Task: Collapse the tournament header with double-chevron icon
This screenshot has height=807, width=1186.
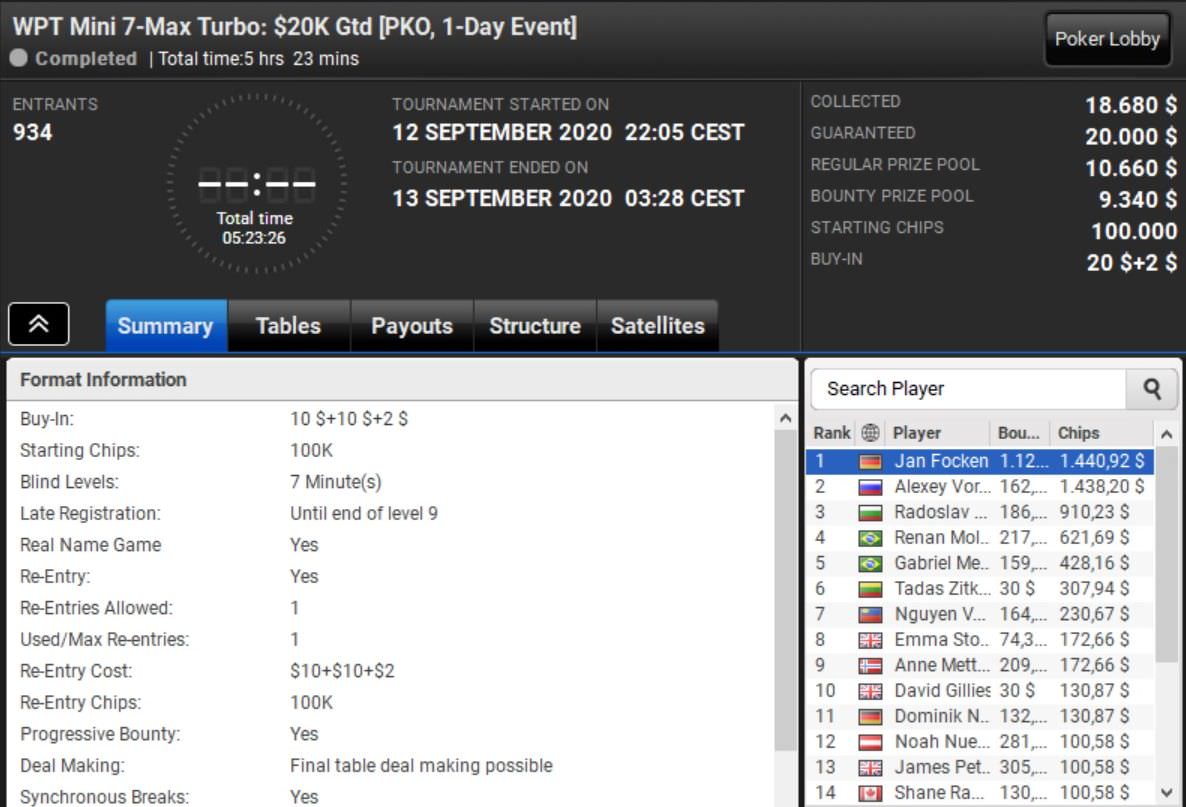Action: [x=39, y=324]
